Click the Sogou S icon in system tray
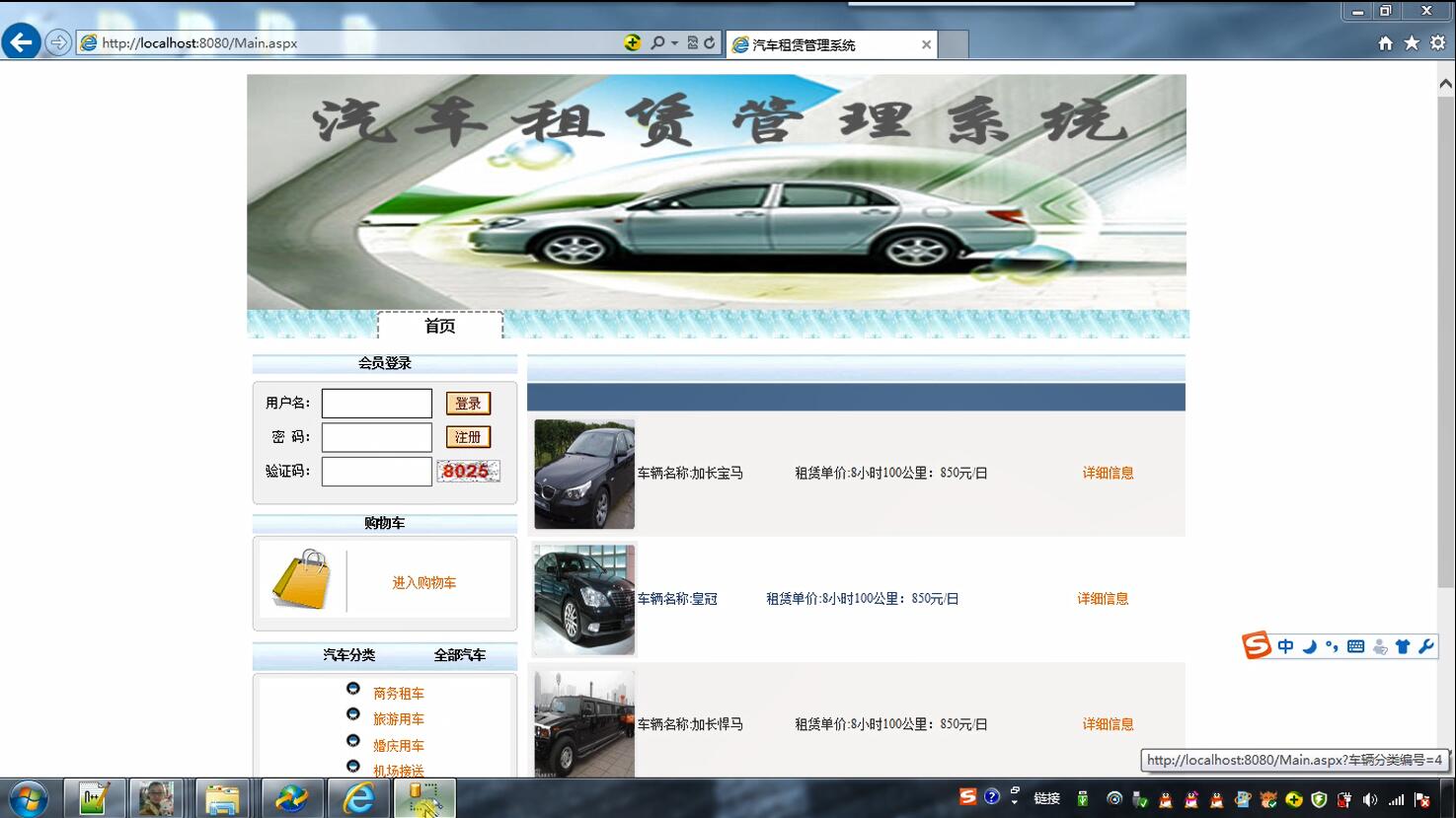Viewport: 1456px width, 818px height. click(x=968, y=796)
